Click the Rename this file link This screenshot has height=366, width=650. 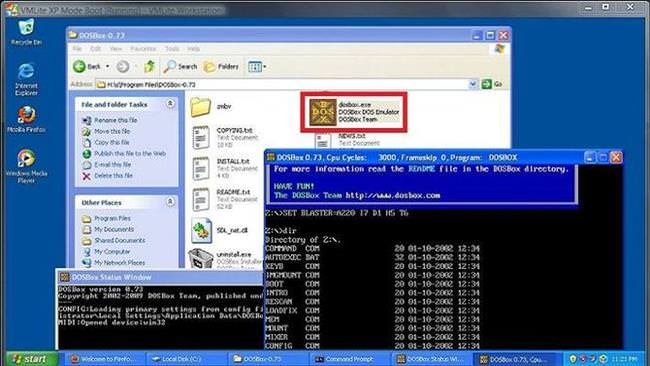(x=116, y=120)
